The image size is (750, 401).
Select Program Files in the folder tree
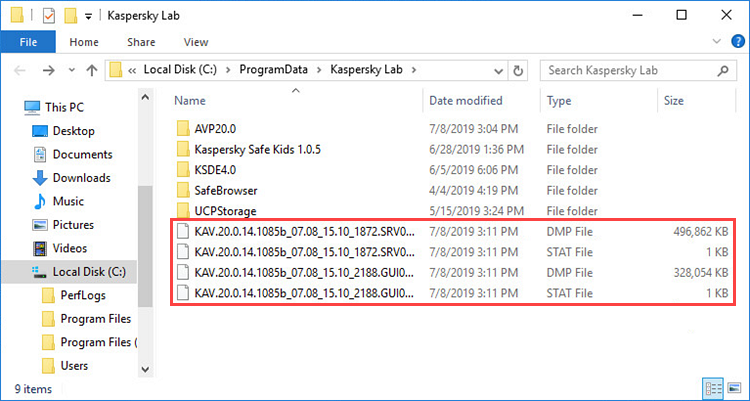[95, 319]
